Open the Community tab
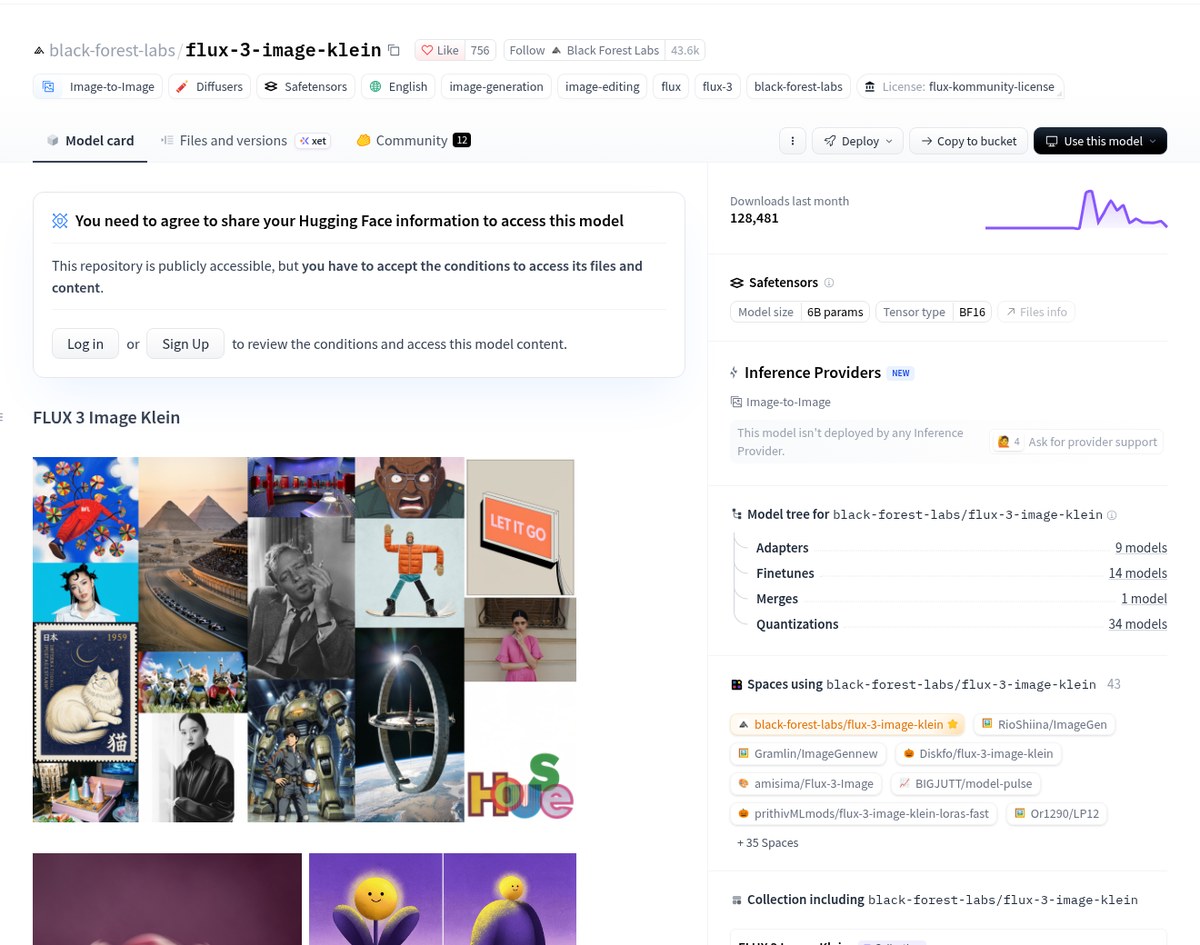The image size is (1200, 945). point(413,141)
